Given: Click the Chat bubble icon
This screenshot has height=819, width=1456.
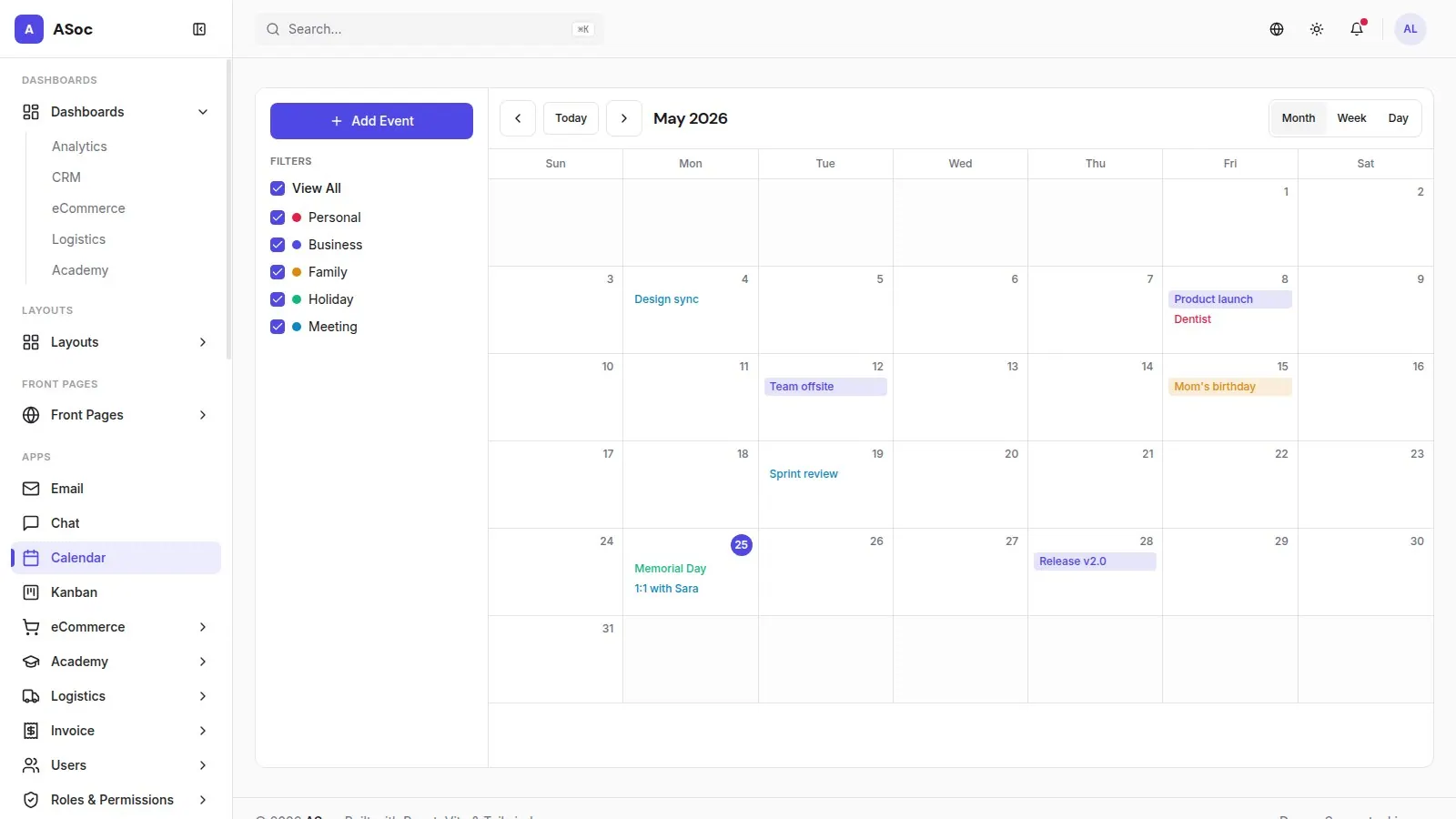Looking at the screenshot, I should tap(31, 523).
